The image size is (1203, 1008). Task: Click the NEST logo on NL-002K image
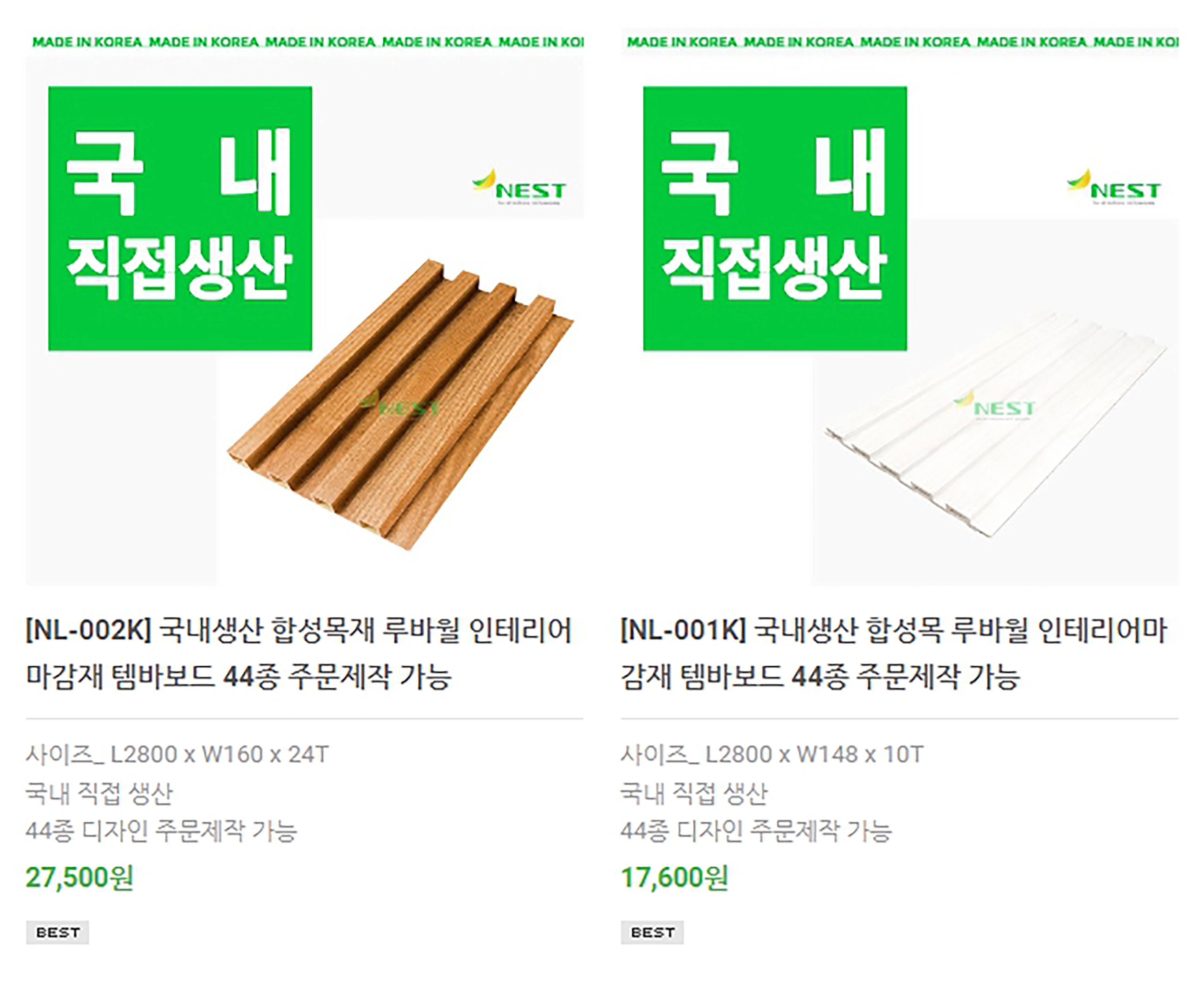pyautogui.click(x=519, y=187)
